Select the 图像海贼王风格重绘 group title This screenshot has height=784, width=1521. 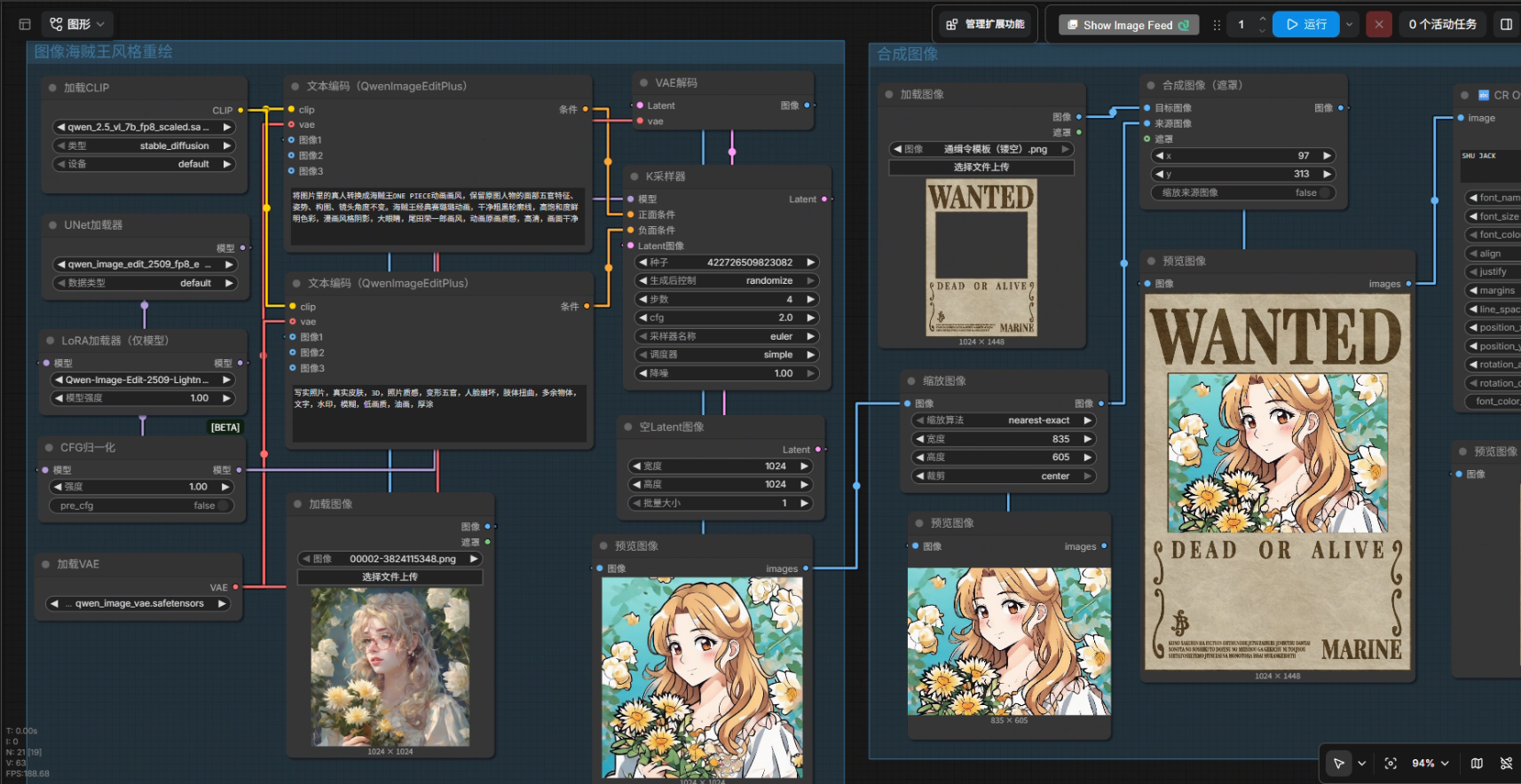coord(104,52)
